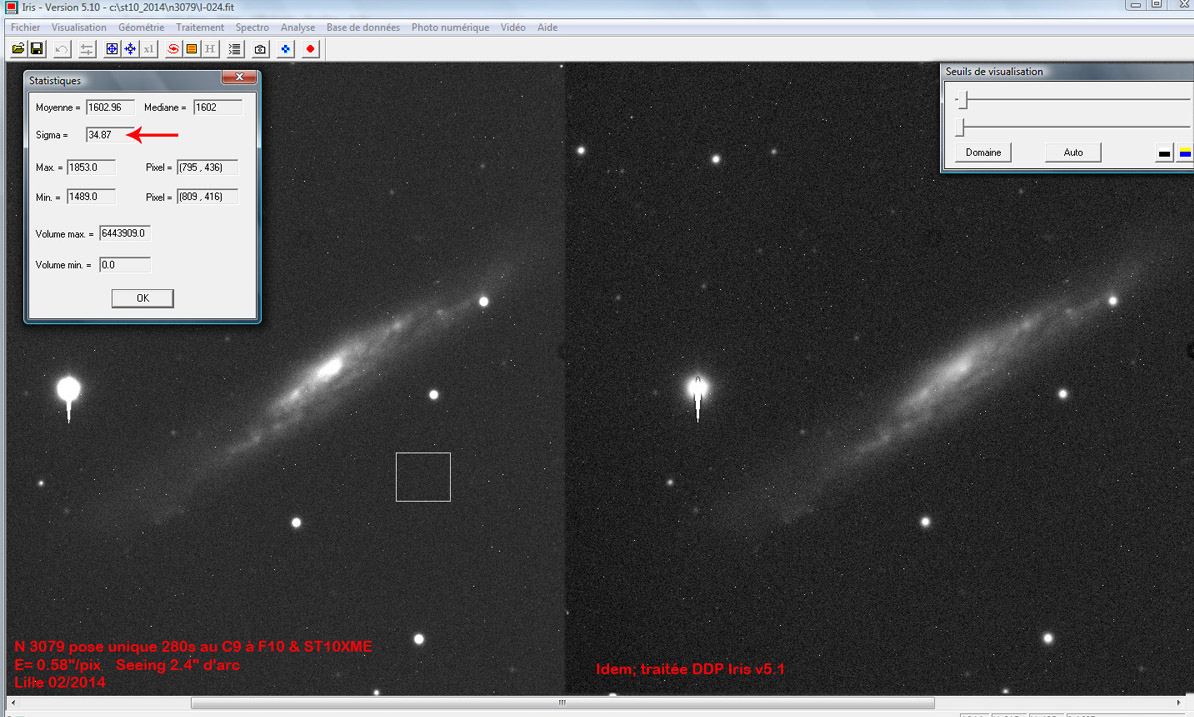Viewport: 1194px width, 717px height.
Task: Click the Sigma value field 34.87
Action: pos(110,135)
